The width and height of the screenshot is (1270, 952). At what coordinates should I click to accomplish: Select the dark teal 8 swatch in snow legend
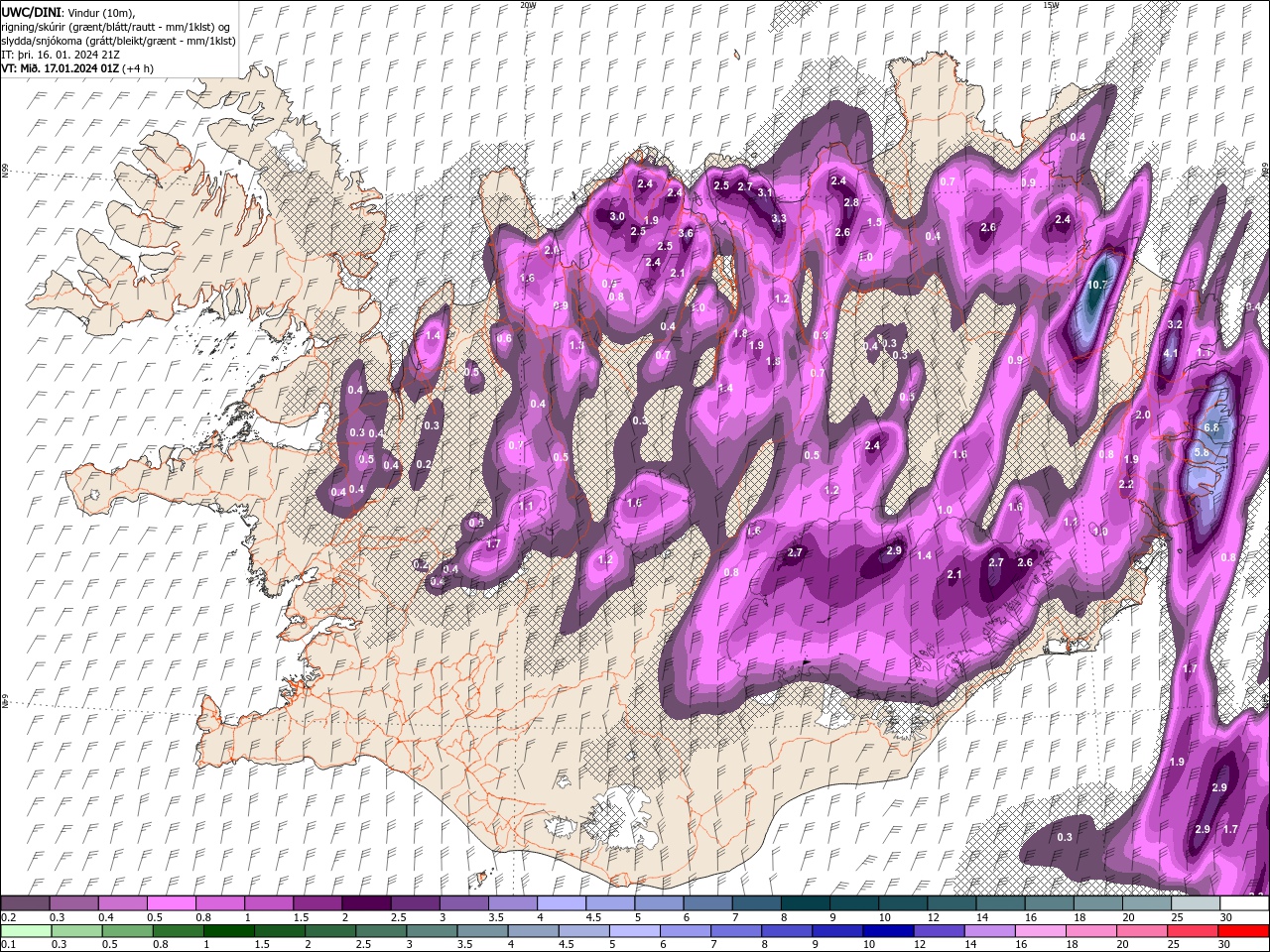[805, 903]
